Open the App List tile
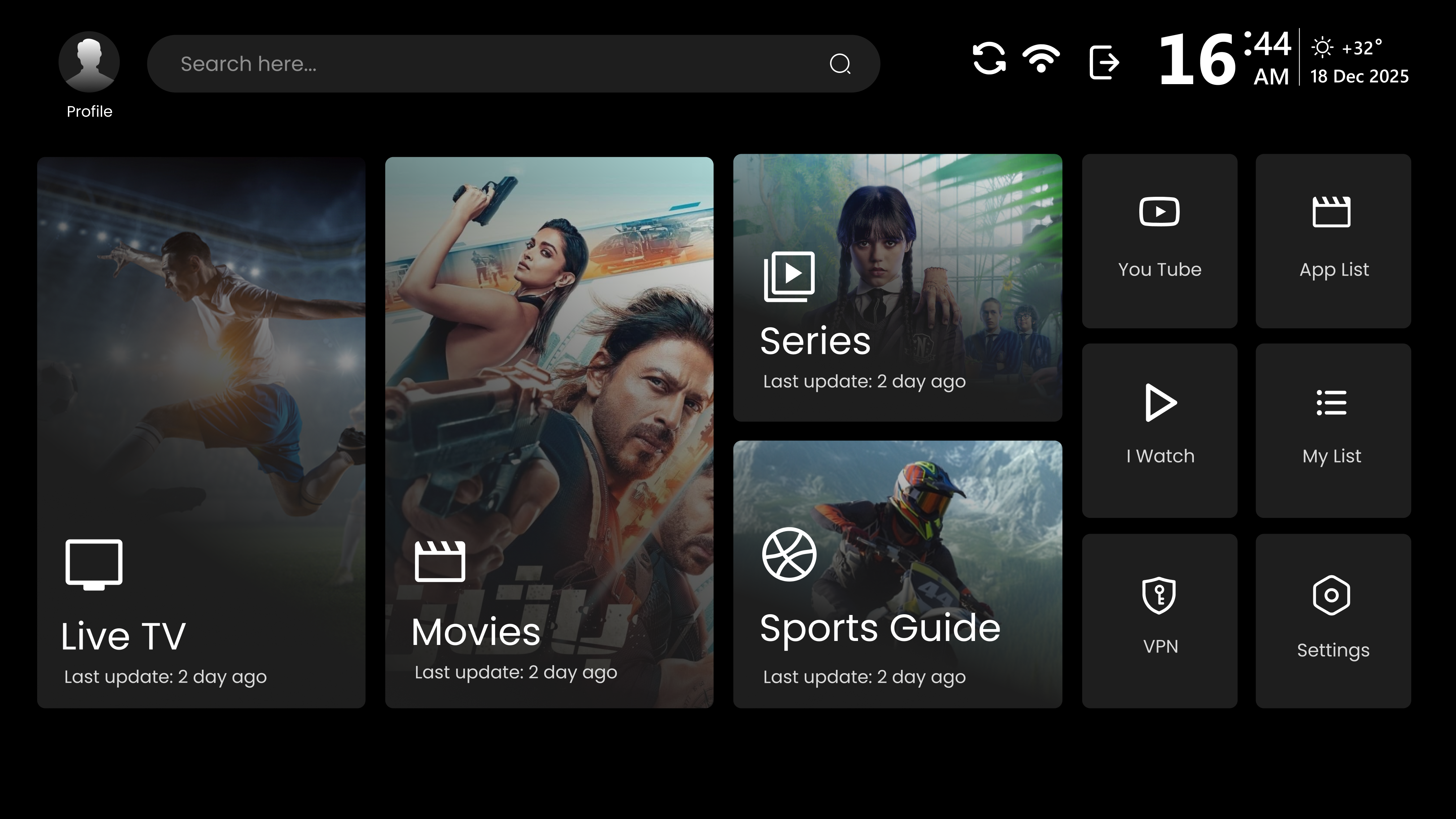This screenshot has height=819, width=1456. pos(1333,241)
